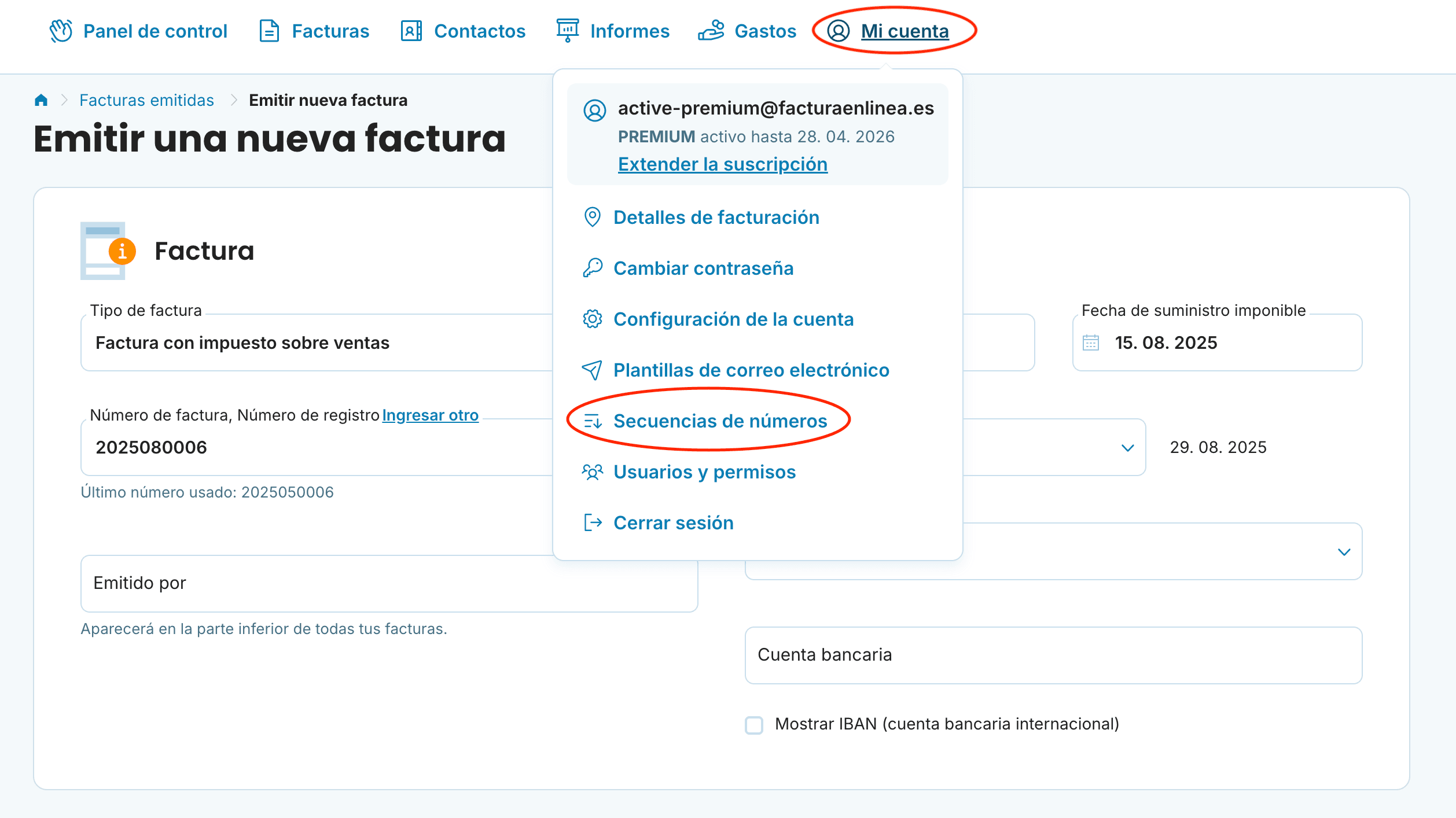Click the paper plane icon for Plantillas de correo
1456x818 pixels.
(x=592, y=370)
